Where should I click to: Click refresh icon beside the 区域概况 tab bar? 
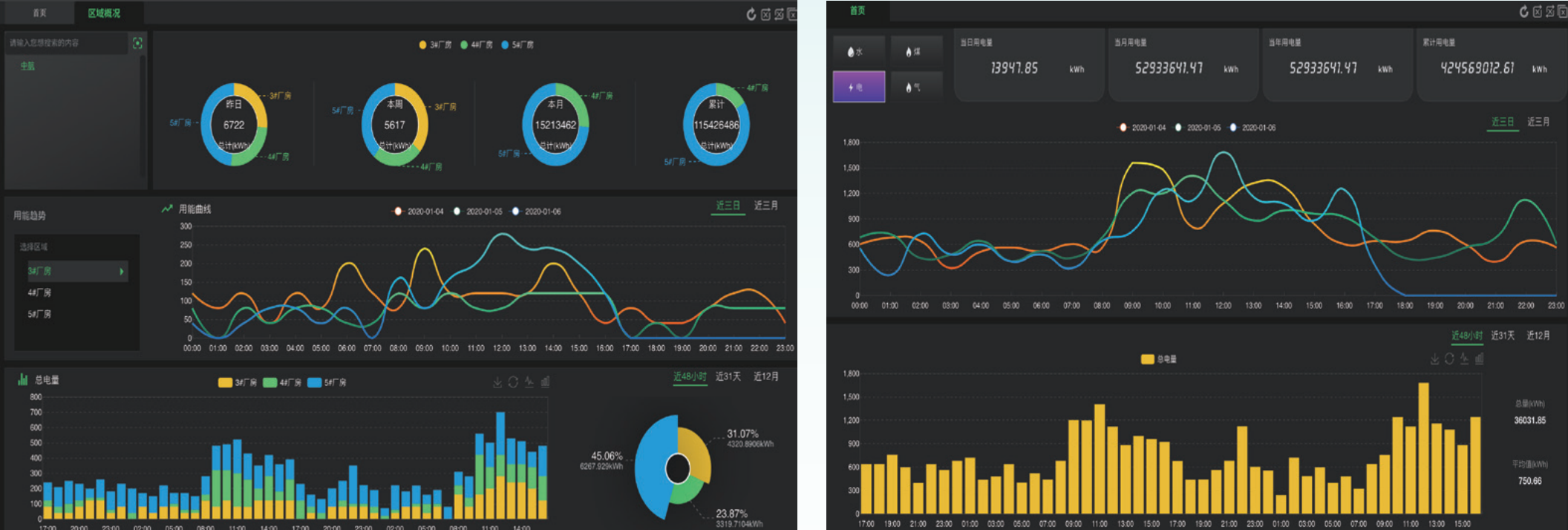click(x=751, y=14)
